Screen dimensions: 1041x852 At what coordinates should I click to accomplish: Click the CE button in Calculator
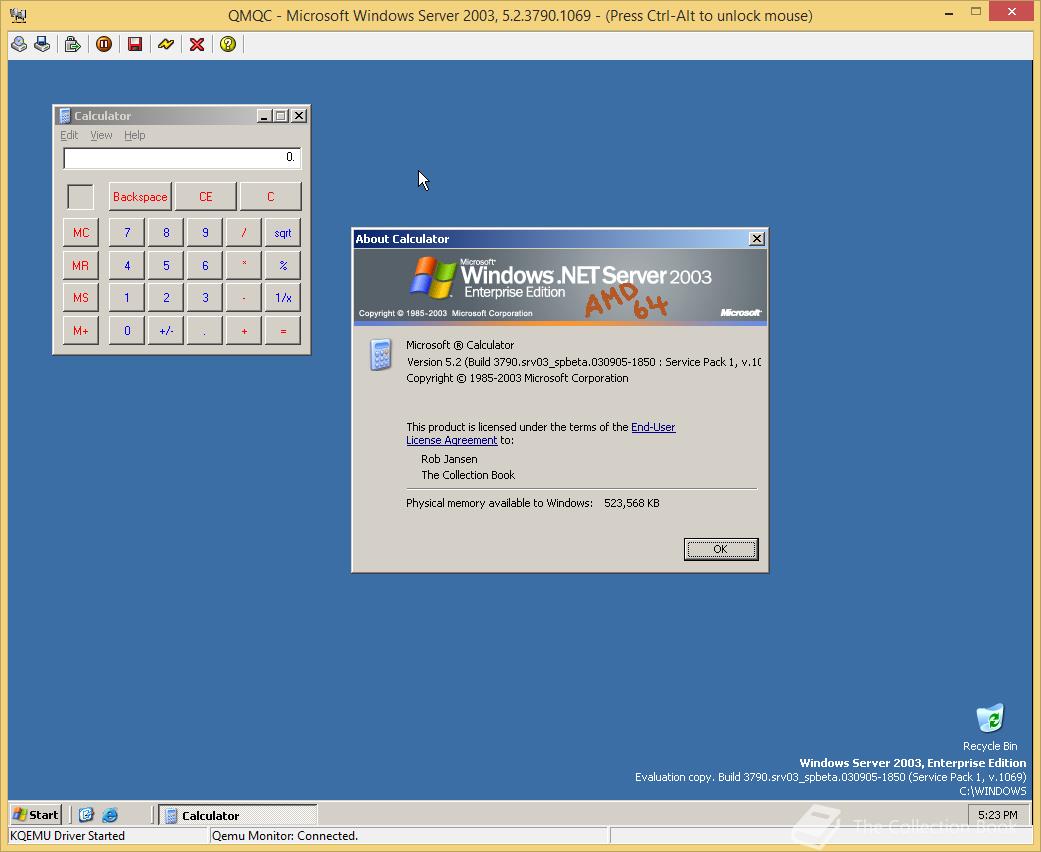click(206, 197)
